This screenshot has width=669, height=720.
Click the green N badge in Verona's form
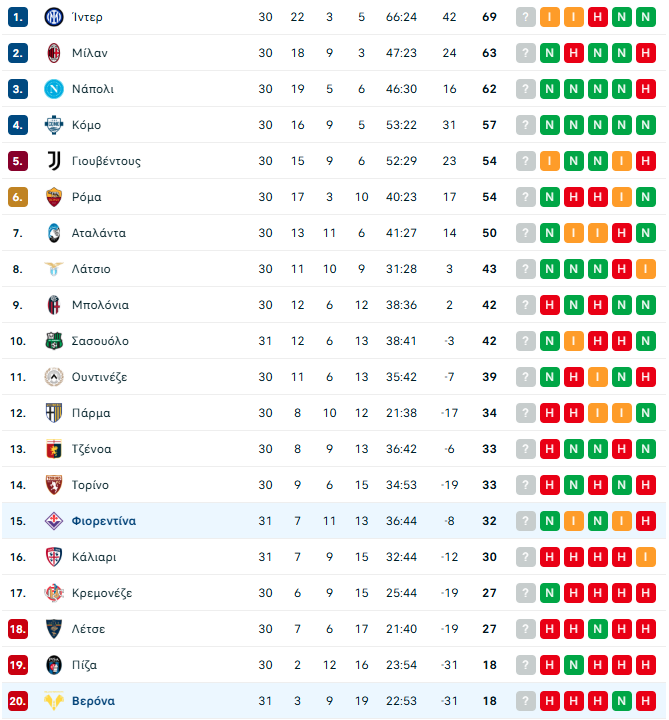point(622,701)
